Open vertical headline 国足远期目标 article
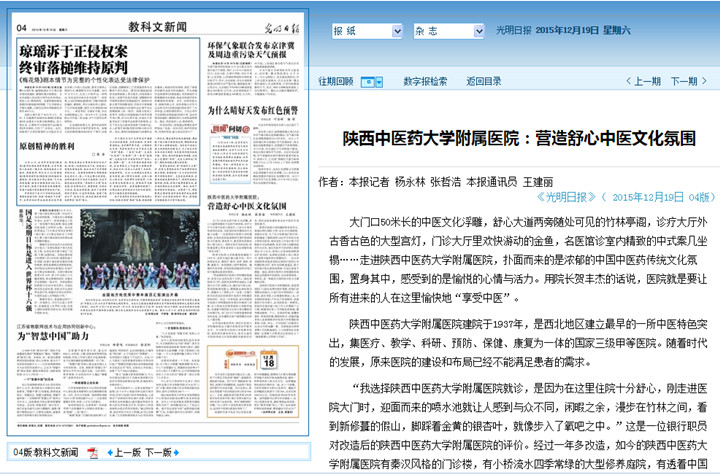The width and height of the screenshot is (720, 474). tap(29, 260)
